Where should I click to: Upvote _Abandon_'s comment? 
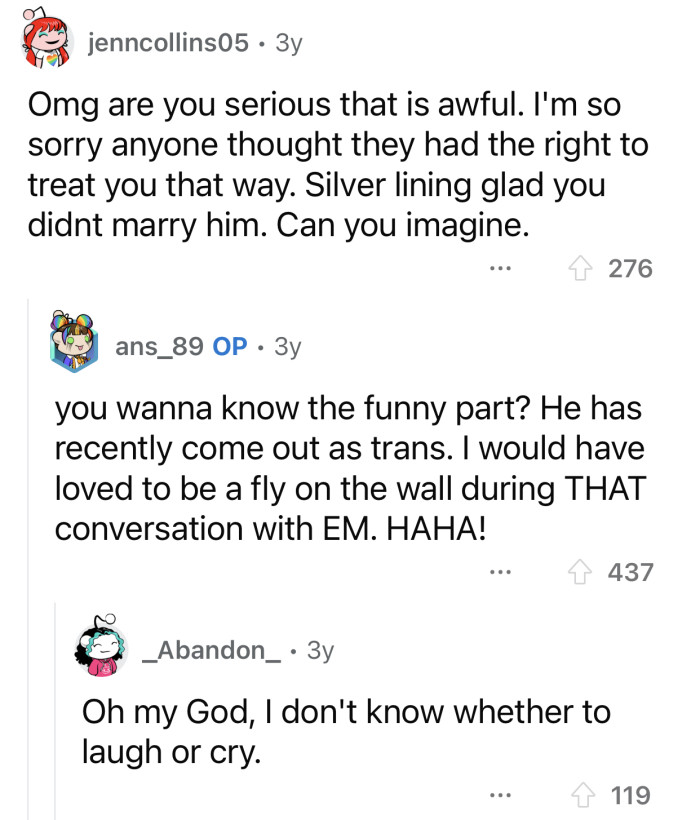click(x=583, y=795)
